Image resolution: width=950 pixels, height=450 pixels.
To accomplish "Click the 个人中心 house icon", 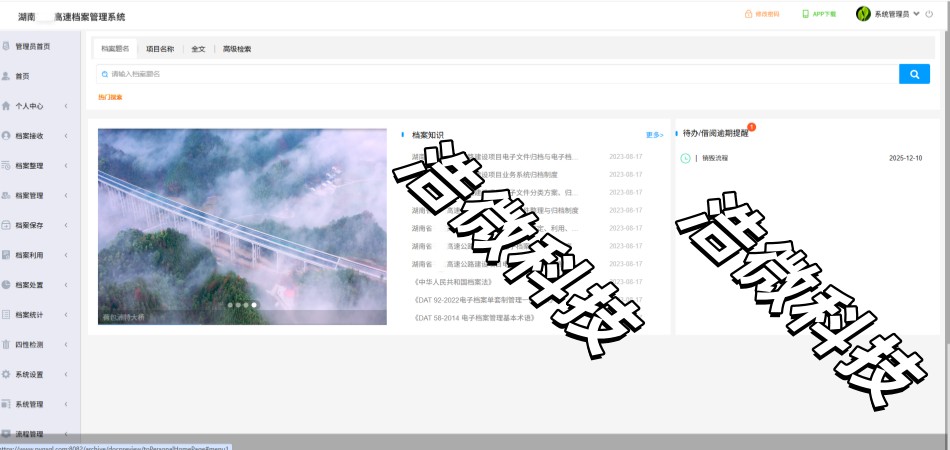I will (x=6, y=106).
